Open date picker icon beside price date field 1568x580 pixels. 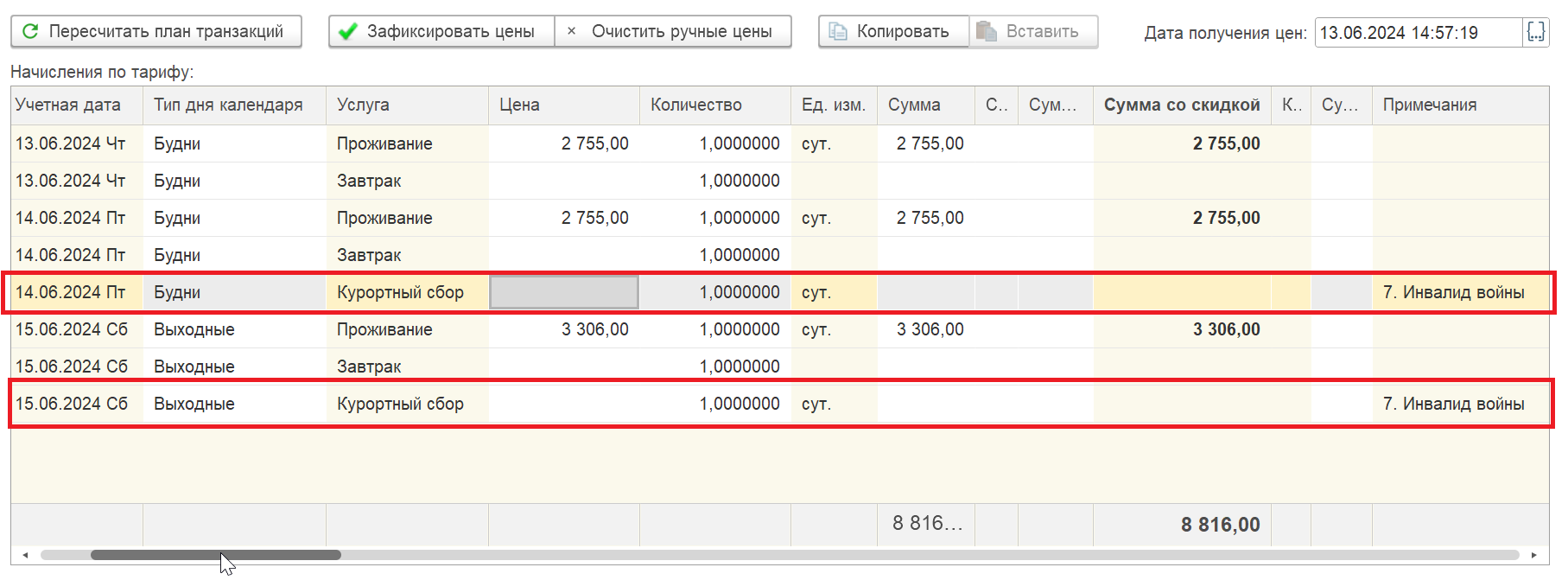[1536, 32]
